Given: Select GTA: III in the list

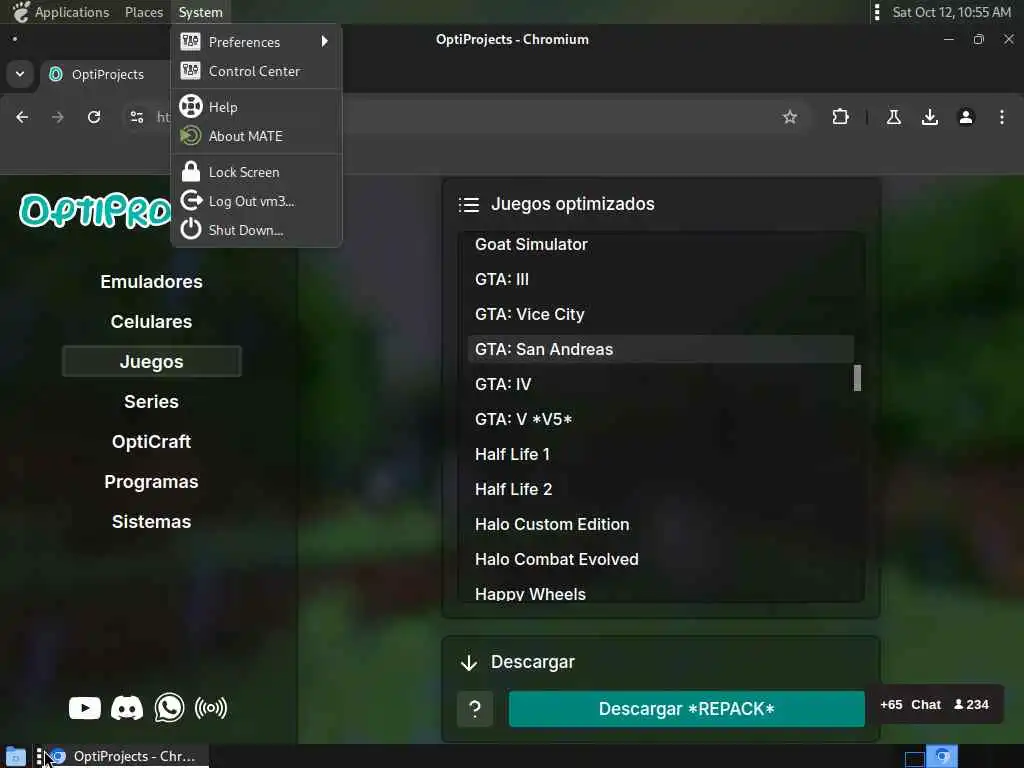Looking at the screenshot, I should 661,280.
